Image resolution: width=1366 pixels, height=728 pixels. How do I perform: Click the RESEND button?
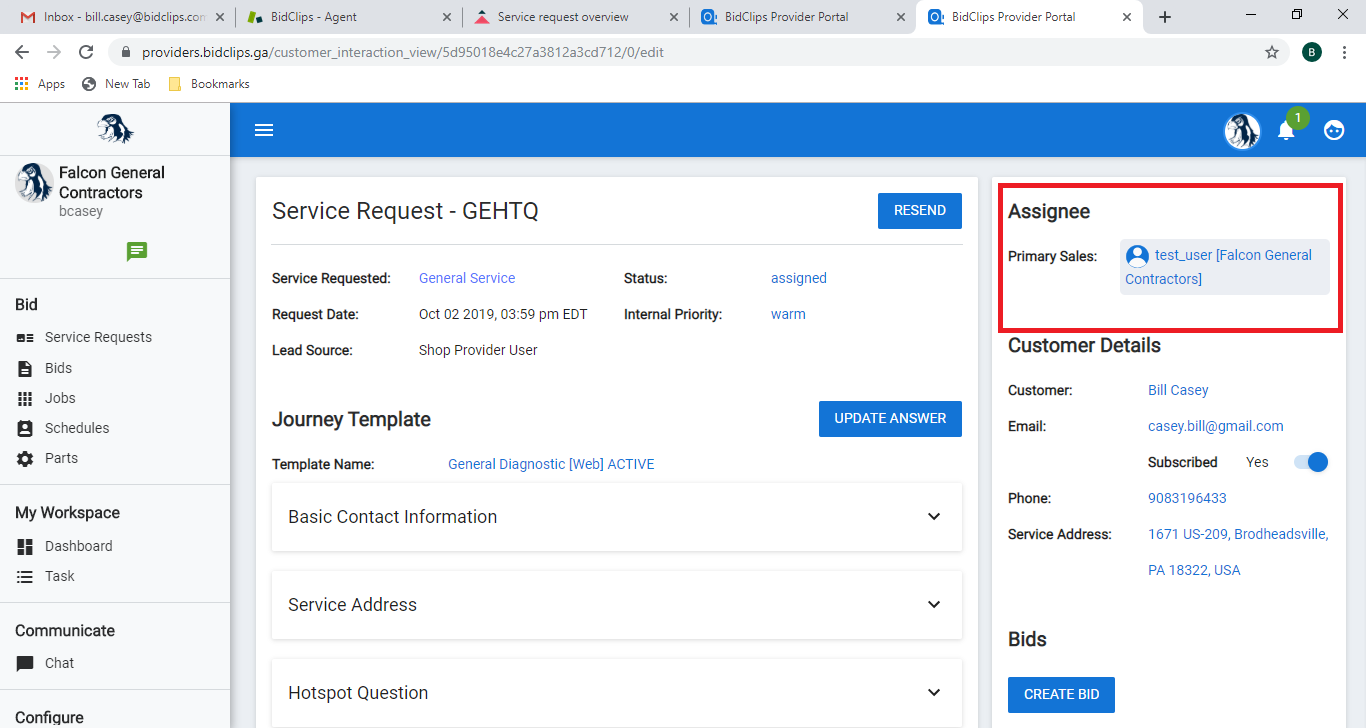[x=920, y=211]
